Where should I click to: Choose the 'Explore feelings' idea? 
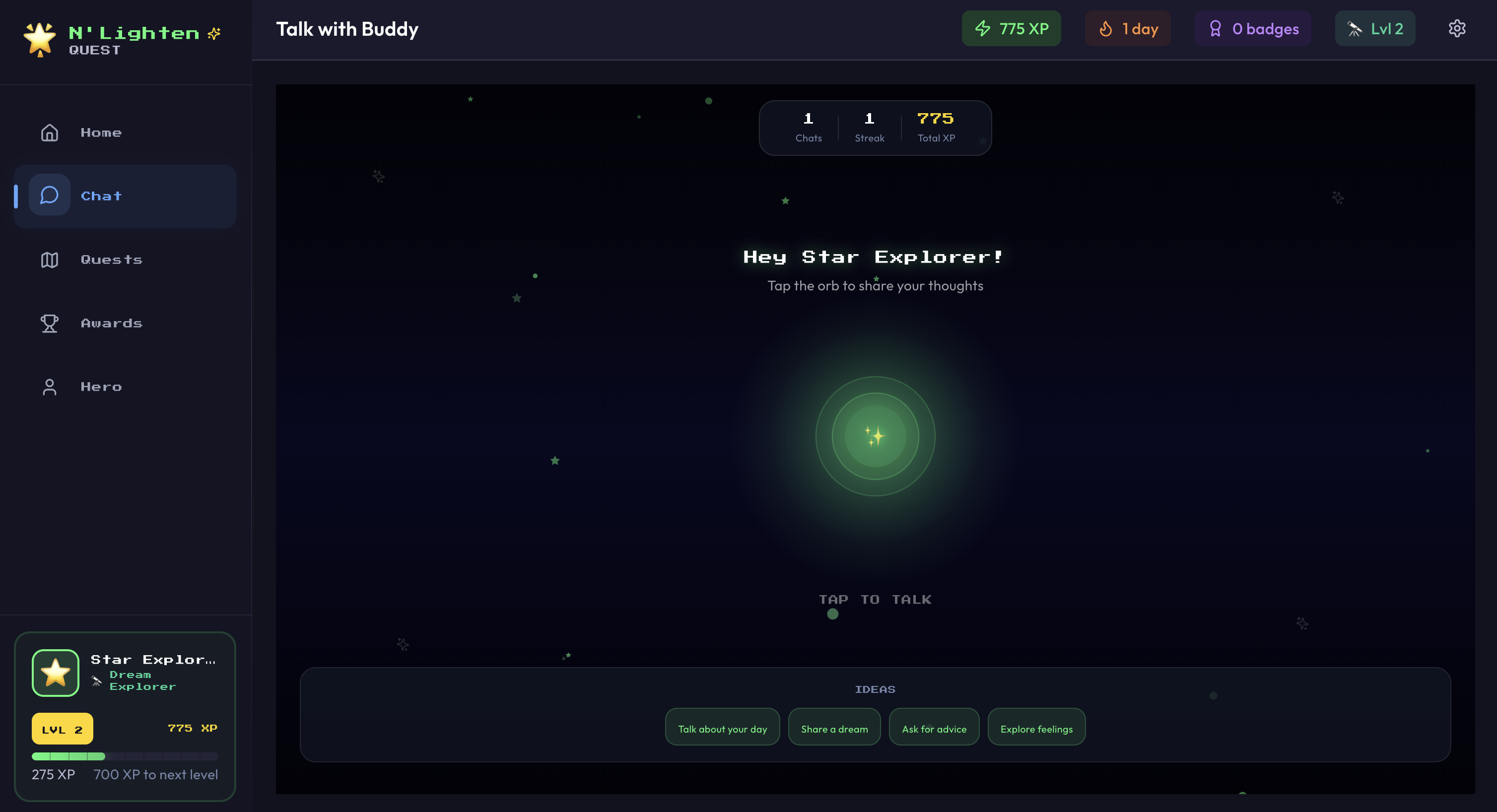click(1036, 728)
